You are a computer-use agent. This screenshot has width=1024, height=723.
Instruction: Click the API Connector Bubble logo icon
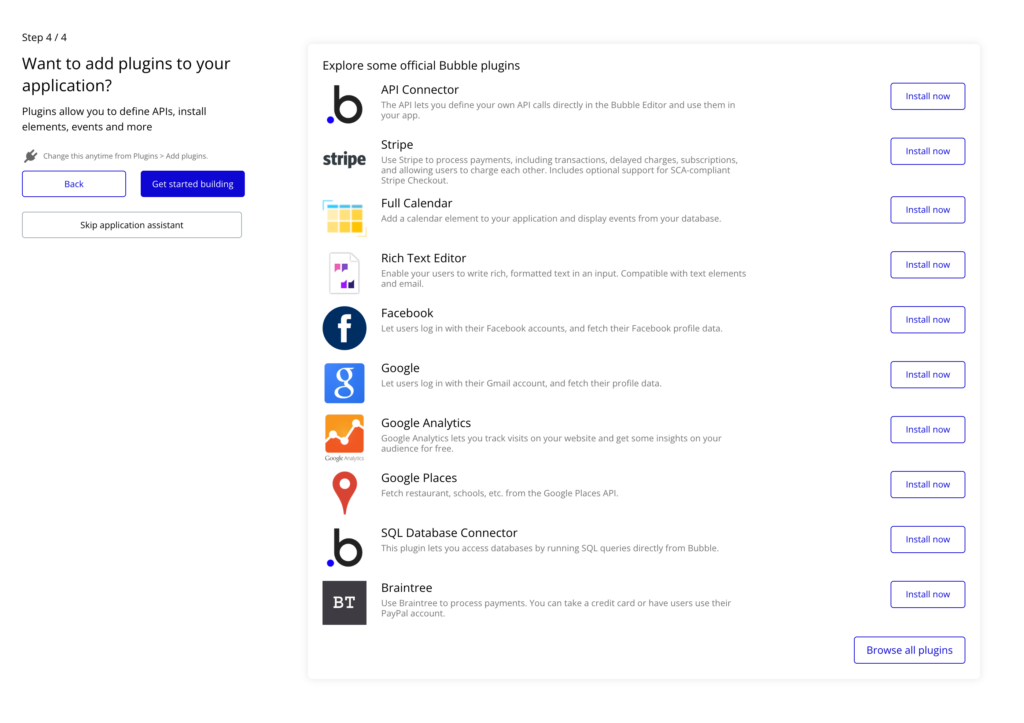[x=344, y=104]
